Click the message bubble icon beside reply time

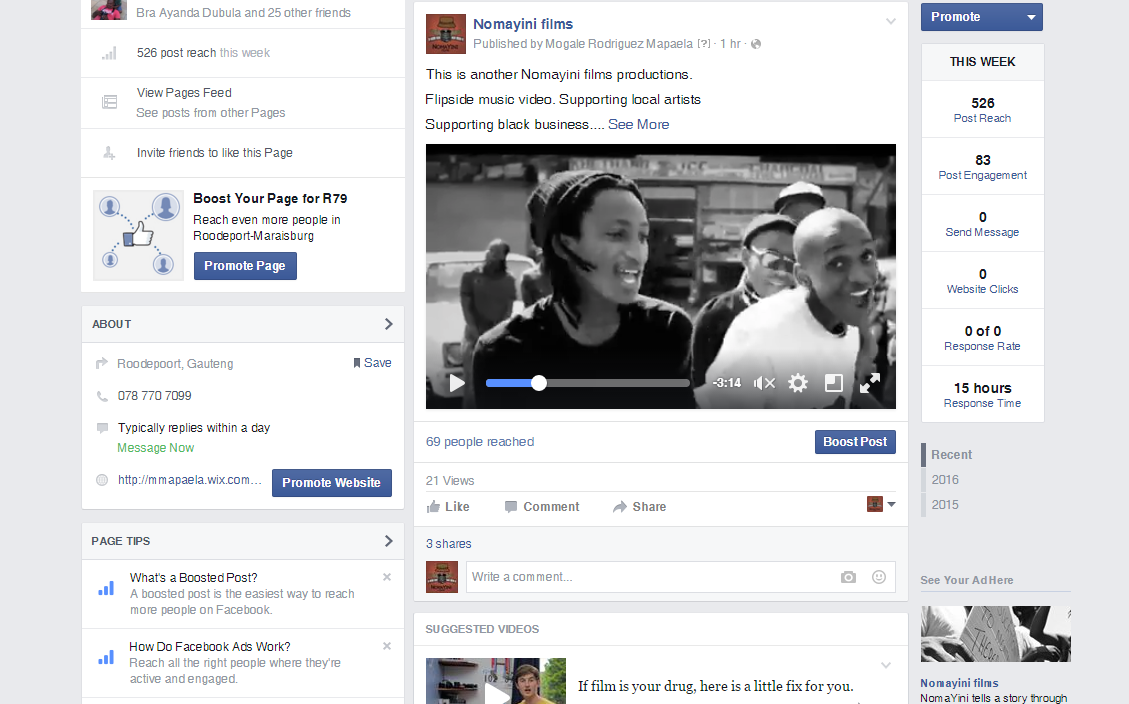pos(102,428)
